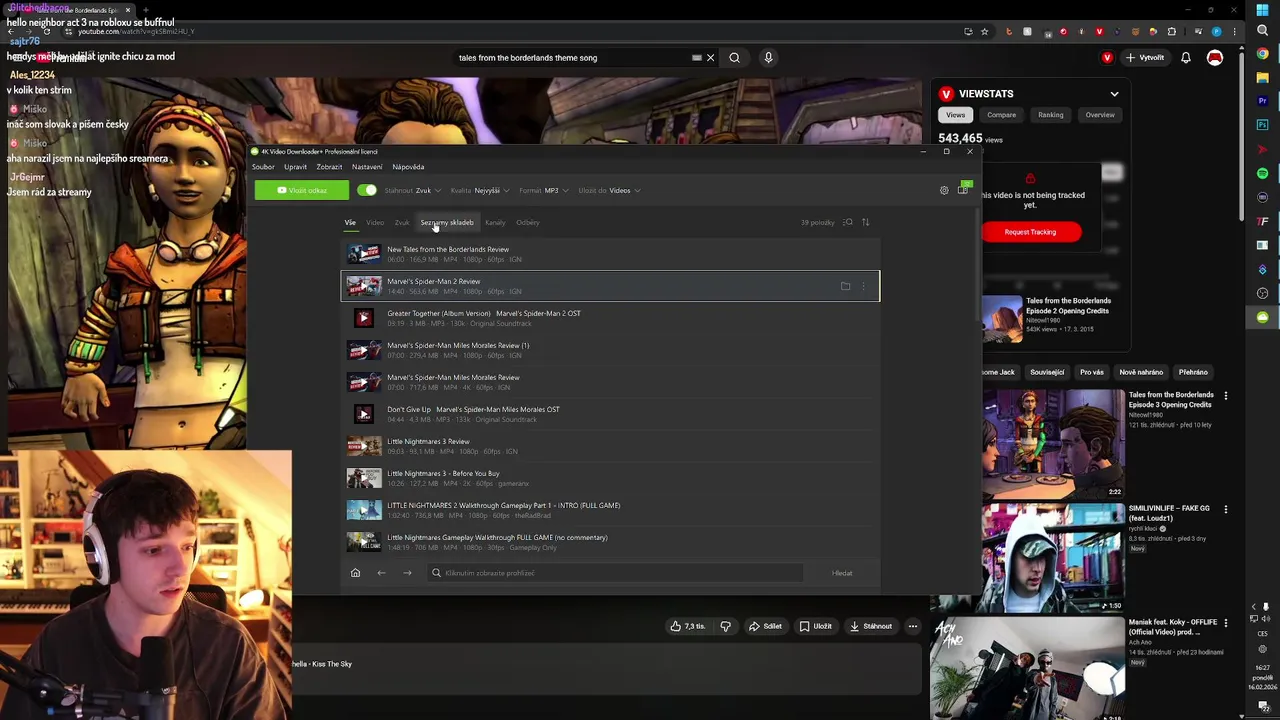
Task: Click the downloader browser home icon
Action: (355, 573)
